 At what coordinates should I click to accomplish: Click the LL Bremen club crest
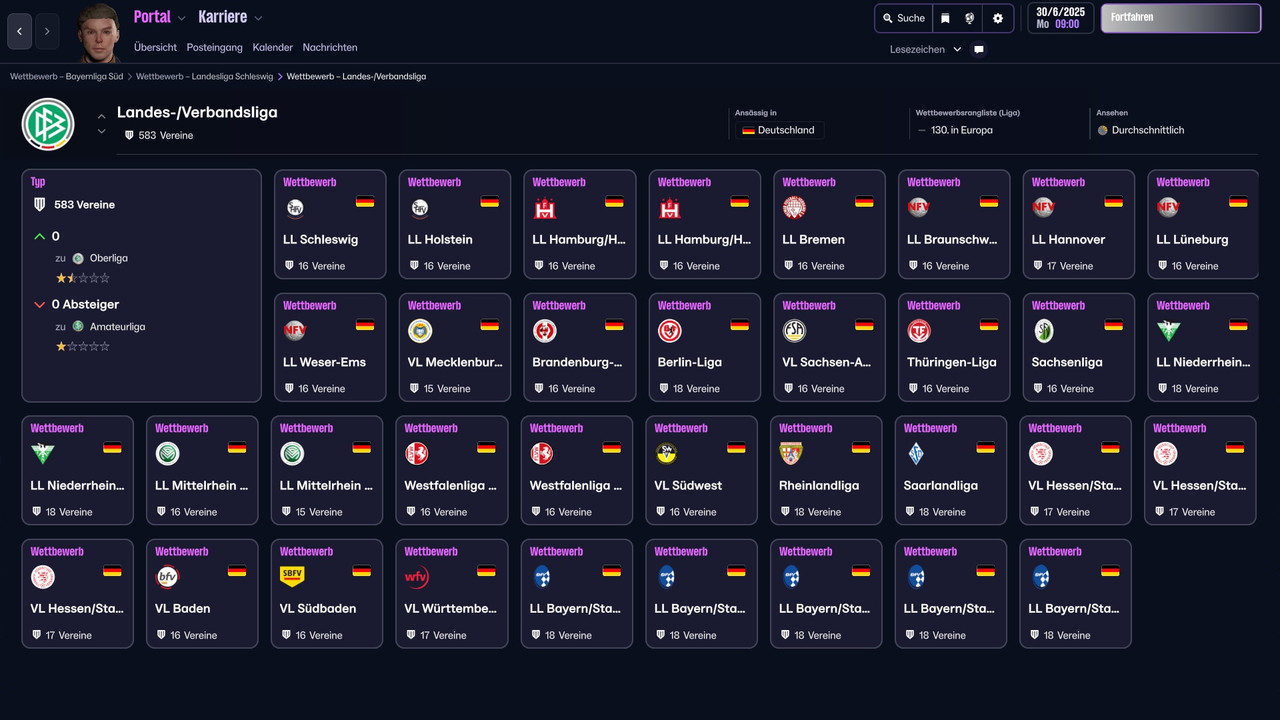tap(794, 207)
